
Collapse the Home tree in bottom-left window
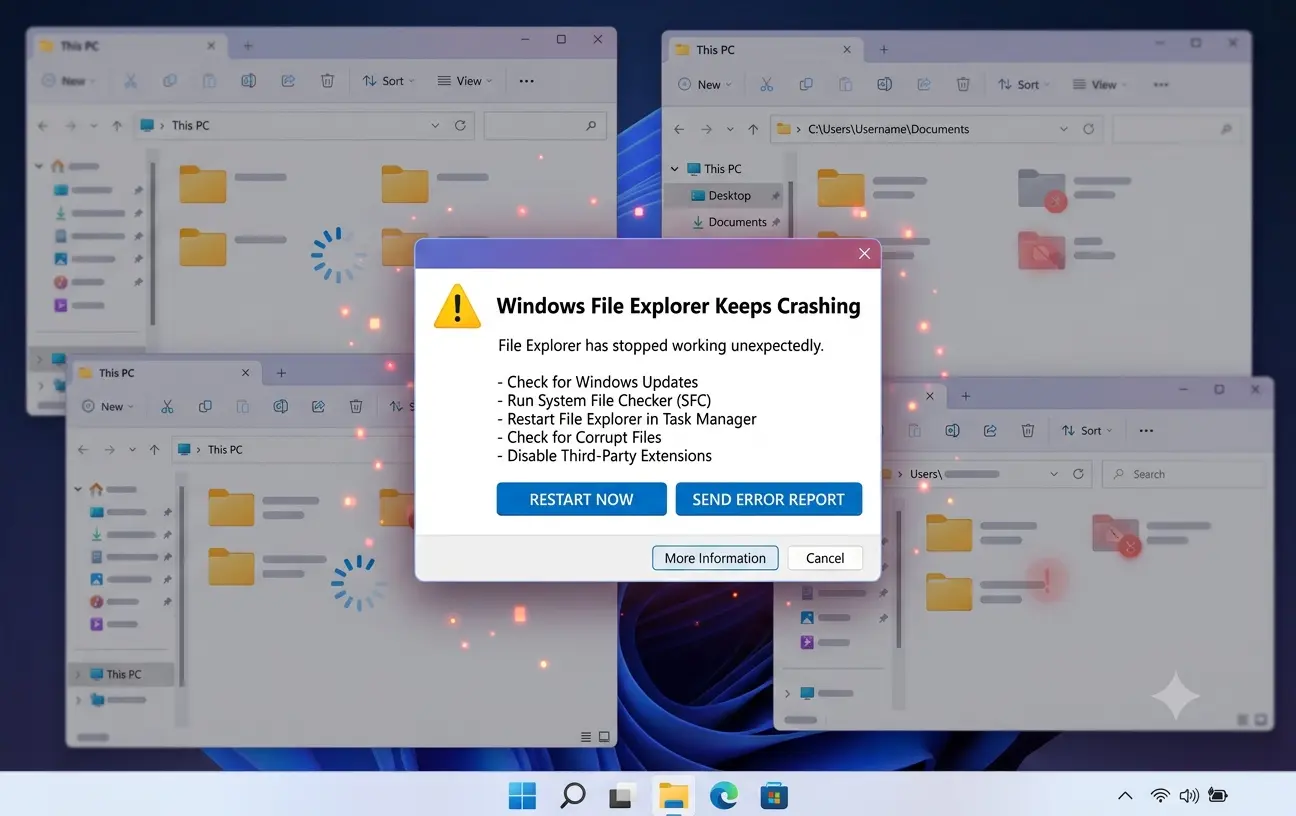pos(79,490)
